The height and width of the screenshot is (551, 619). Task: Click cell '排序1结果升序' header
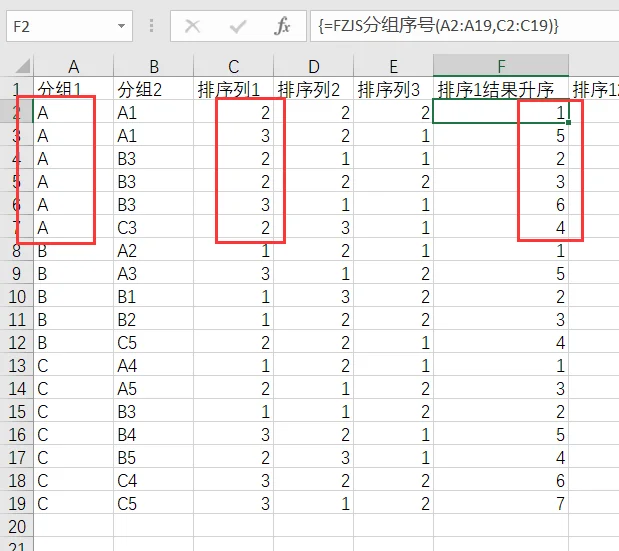[x=501, y=88]
